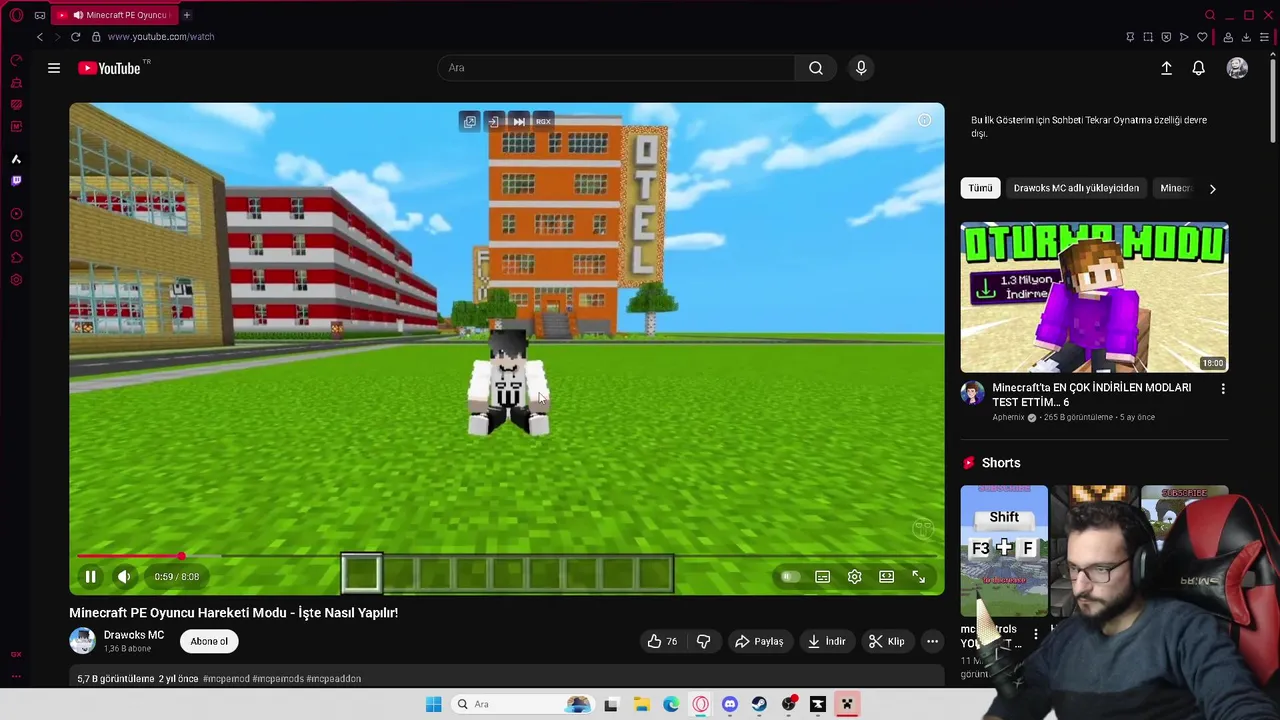1280x720 pixels.
Task: Click the pin icon in Opera toolbar
Action: point(1130,37)
